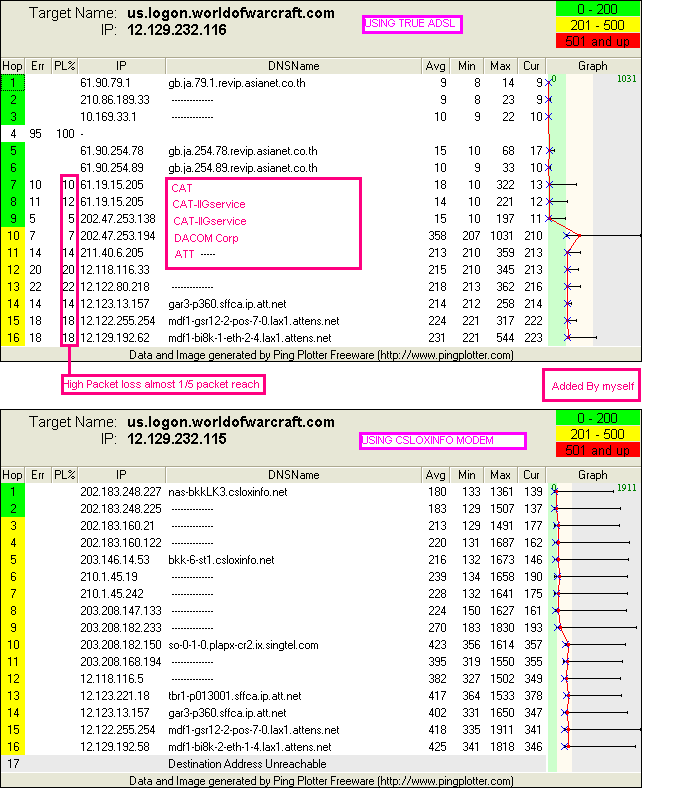Image resolution: width=700 pixels, height=800 pixels.
Task: Click the green 0 - 200 legend in top panel
Action: coord(597,8)
